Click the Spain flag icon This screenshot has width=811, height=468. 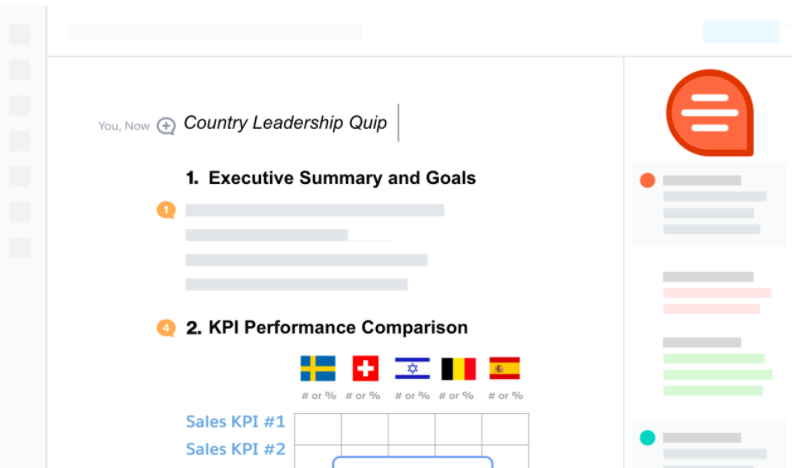click(504, 369)
